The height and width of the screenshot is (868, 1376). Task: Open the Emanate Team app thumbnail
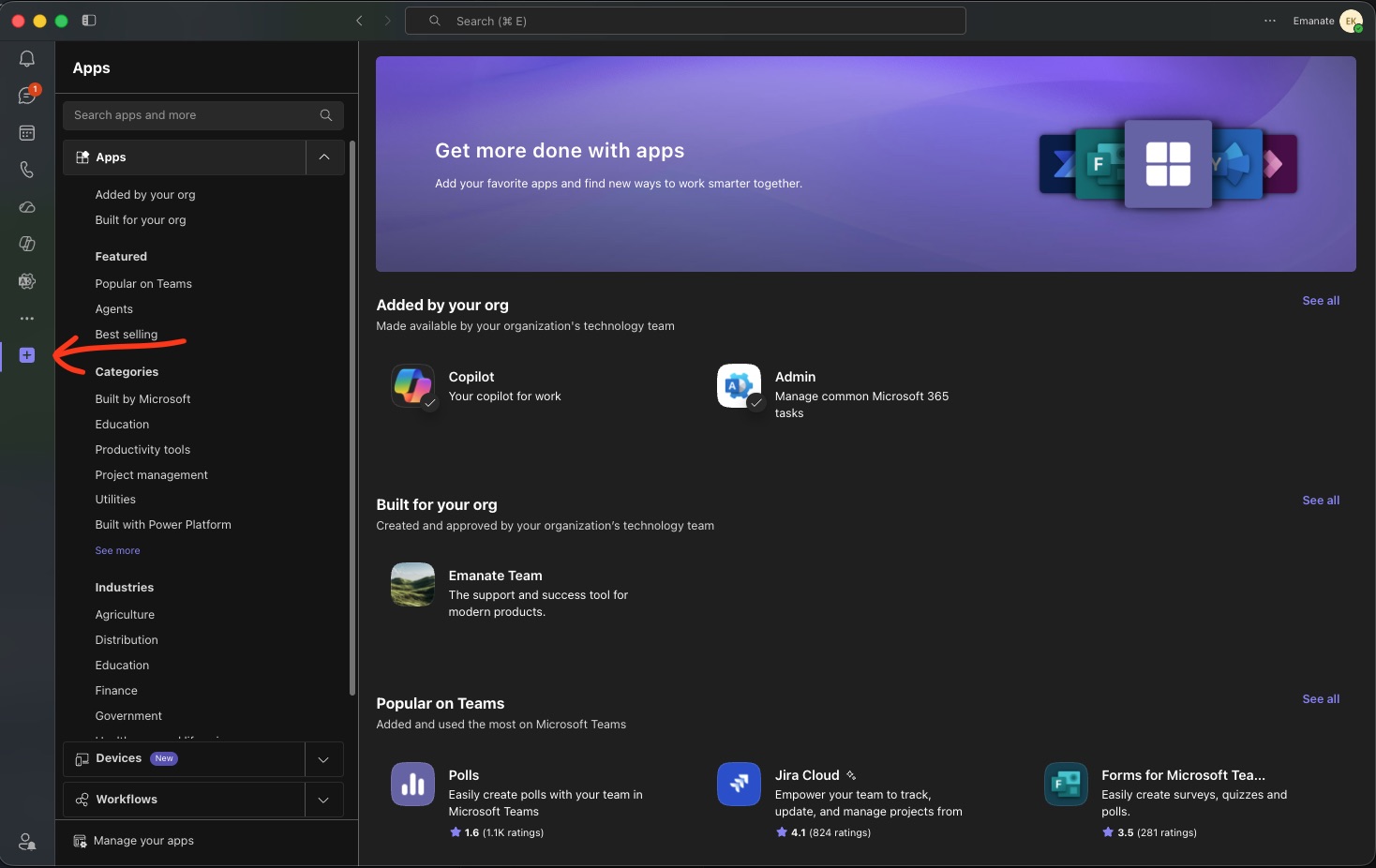(x=412, y=585)
